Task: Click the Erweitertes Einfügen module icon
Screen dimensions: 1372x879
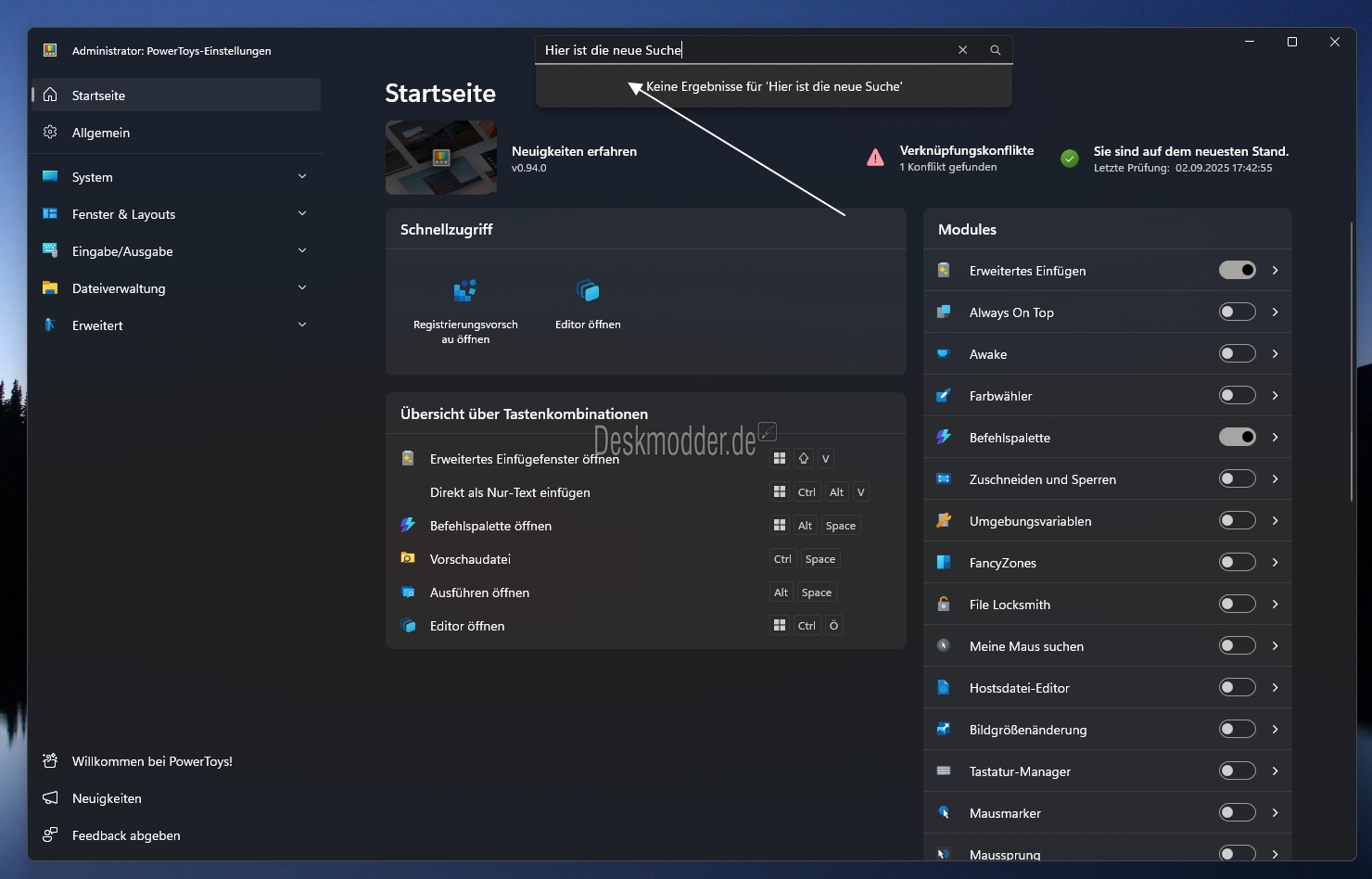Action: [944, 270]
